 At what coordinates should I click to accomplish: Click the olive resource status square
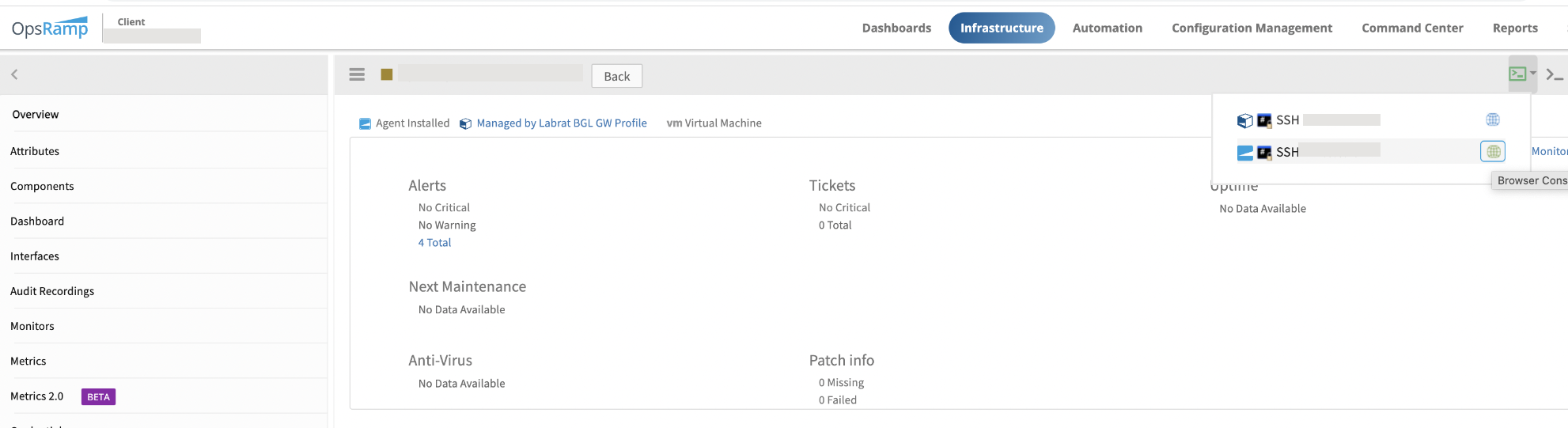click(387, 74)
